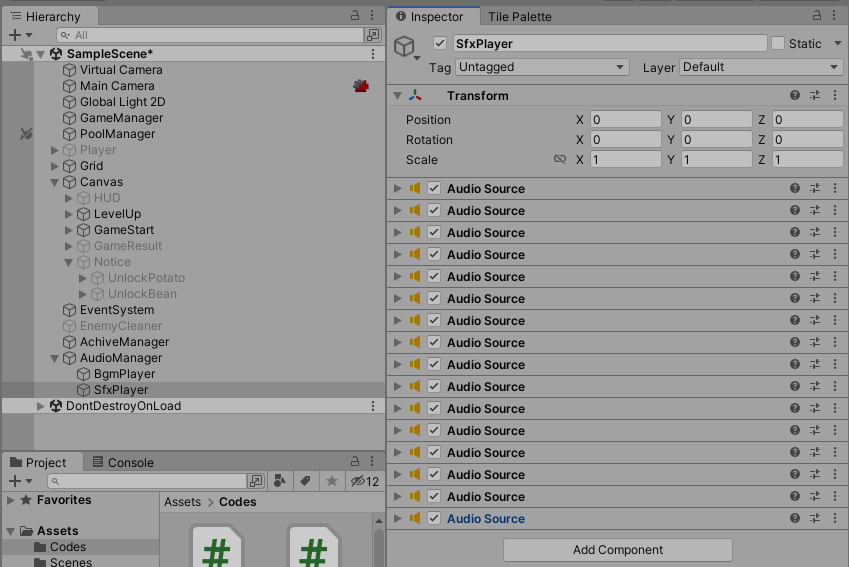Viewport: 849px width, 567px height.
Task: Expand the Player object arrow
Action: 55,150
